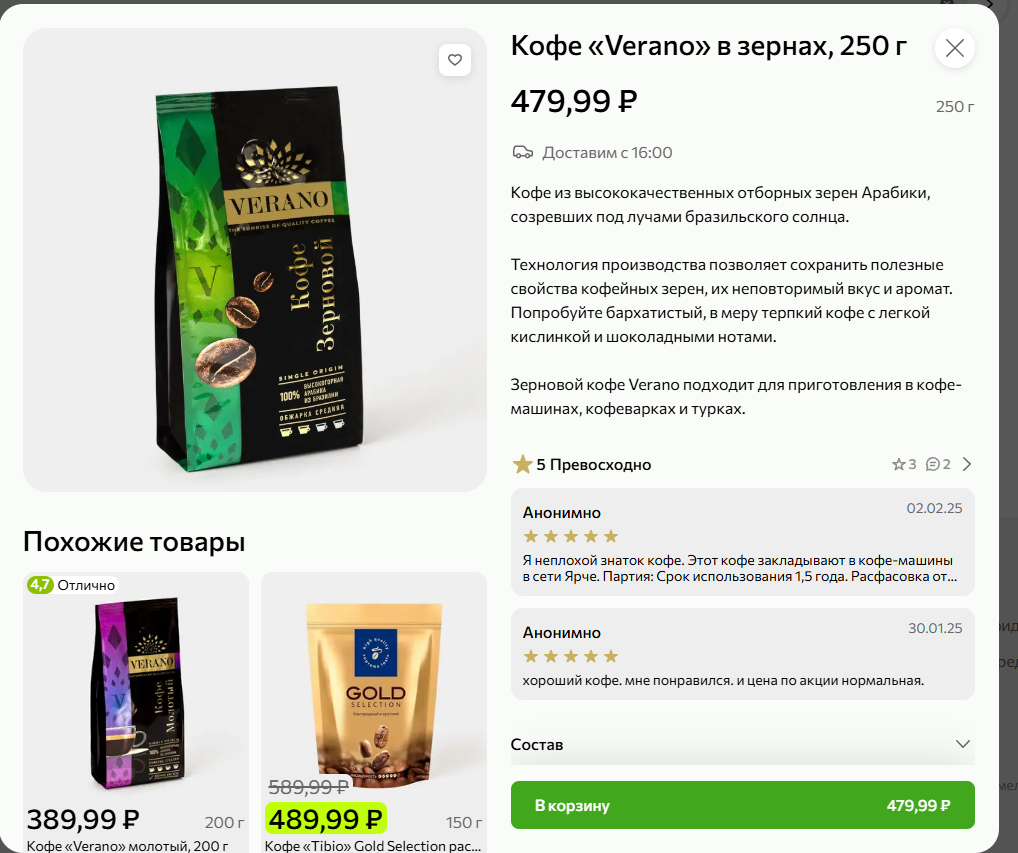Click the ratings count star icon
This screenshot has height=853, width=1018.
coord(899,464)
